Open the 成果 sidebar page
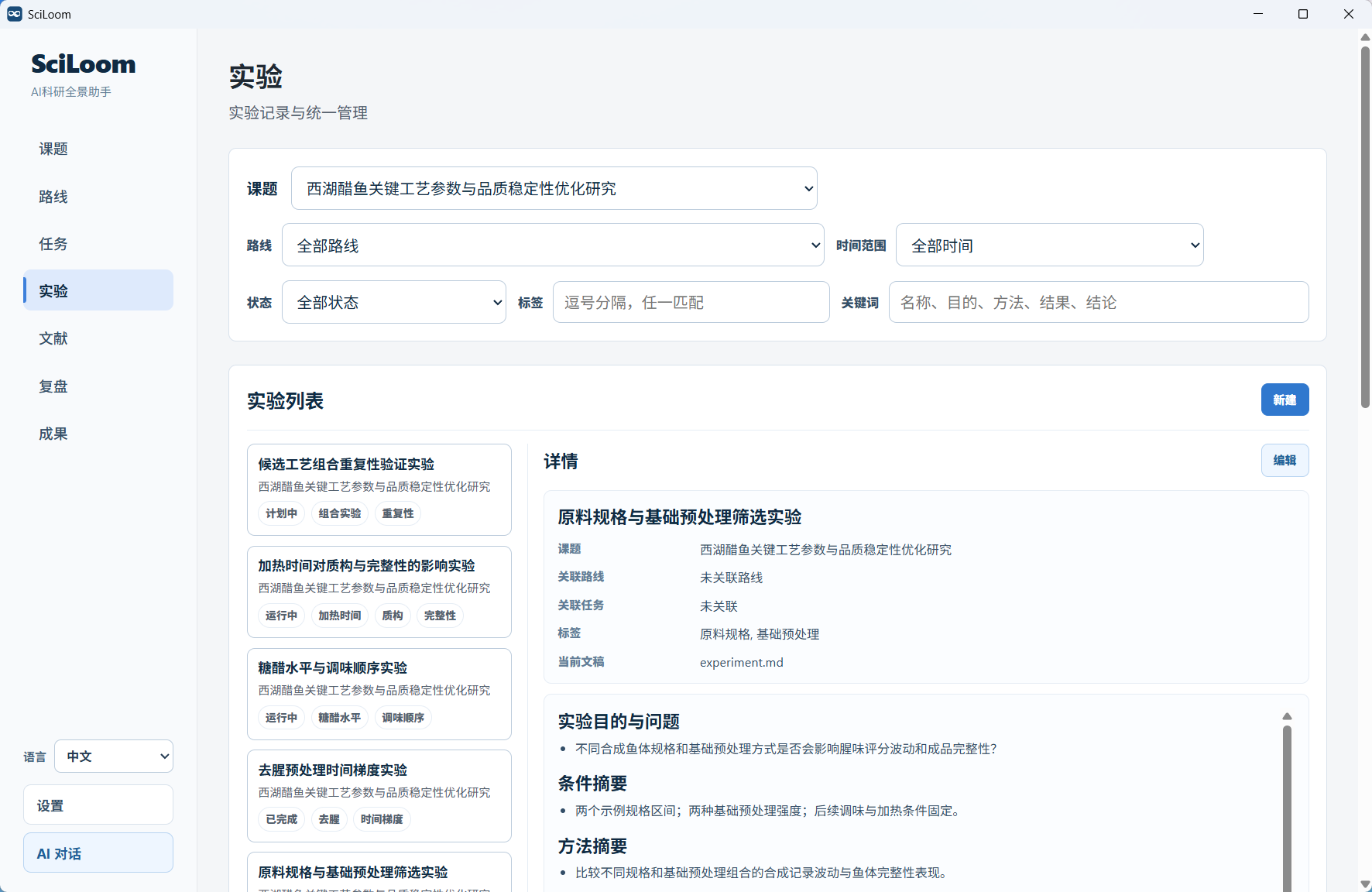Viewport: 1372px width, 892px height. (98, 434)
